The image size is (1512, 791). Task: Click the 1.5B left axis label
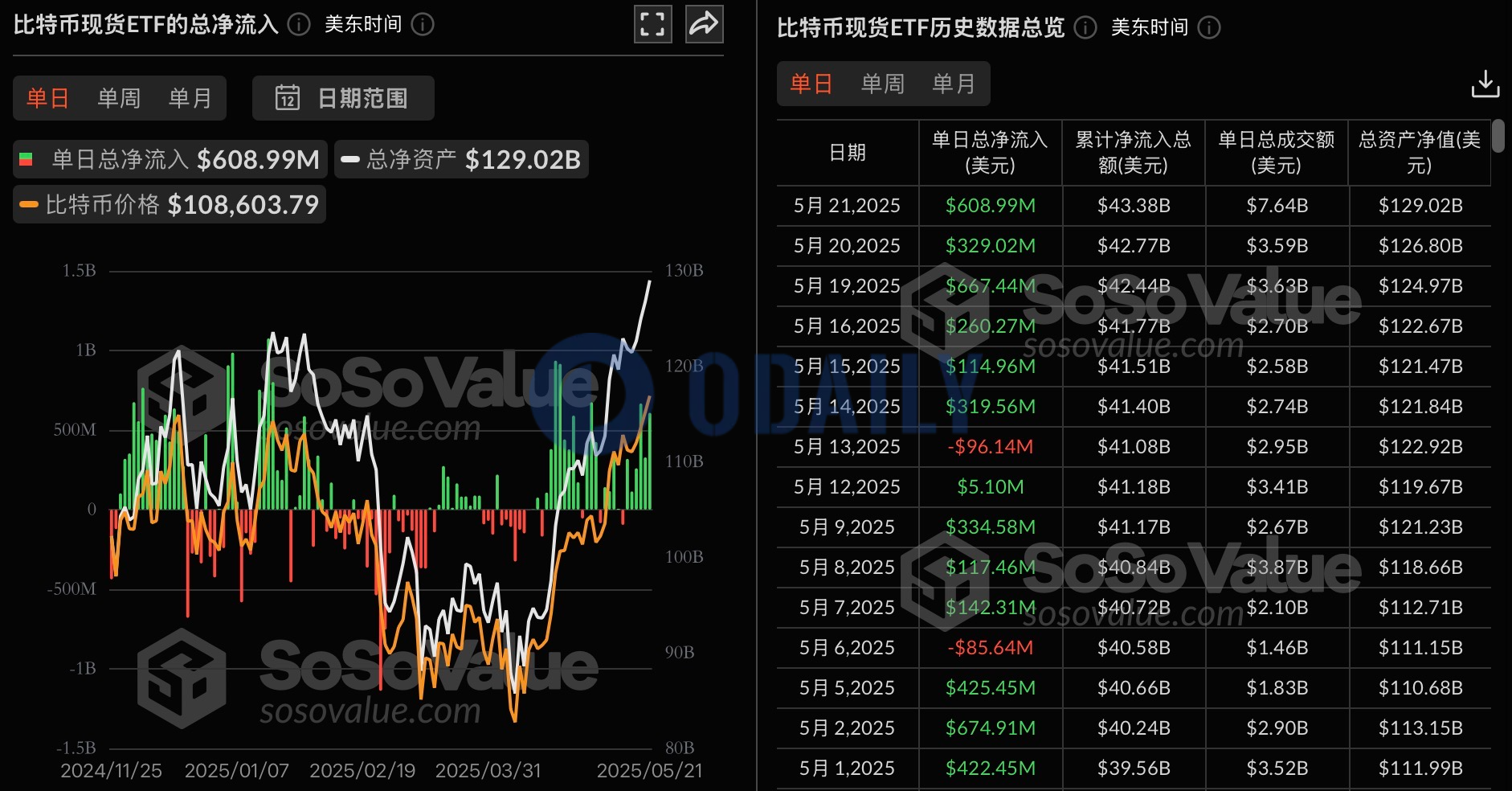(x=79, y=271)
